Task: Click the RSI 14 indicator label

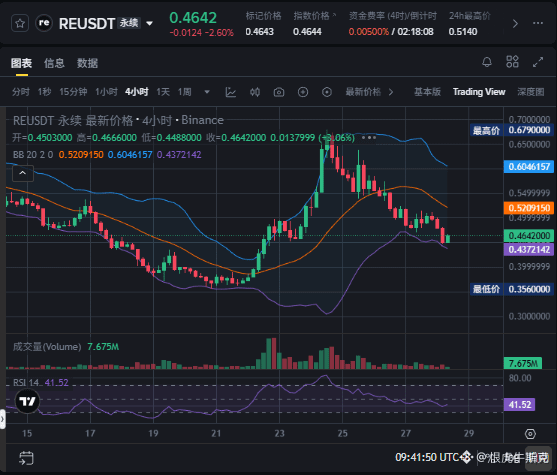Action: pyautogui.click(x=26, y=383)
